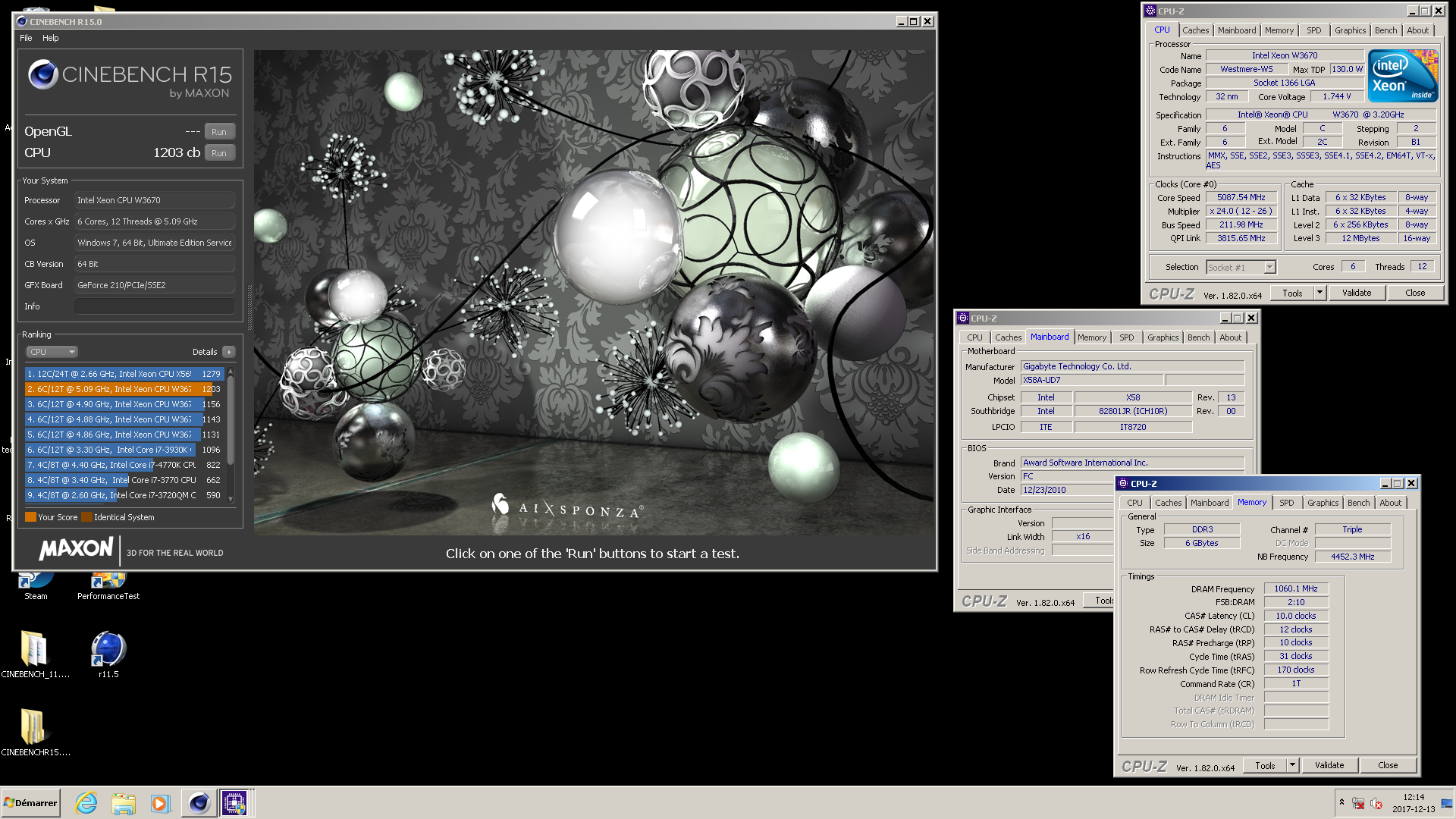The width and height of the screenshot is (1456, 819).
Task: Select the CINEBENCHR15 folder on desktop
Action: 35,733
